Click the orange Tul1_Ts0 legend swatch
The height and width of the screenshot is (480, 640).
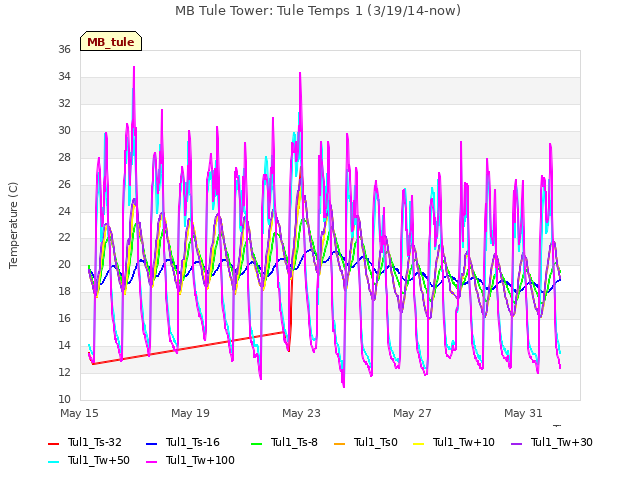340,443
